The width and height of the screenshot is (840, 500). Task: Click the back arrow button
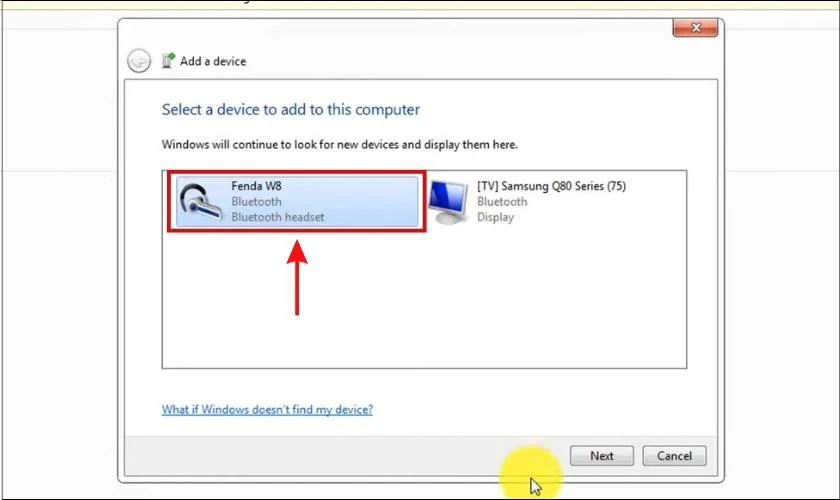139,61
